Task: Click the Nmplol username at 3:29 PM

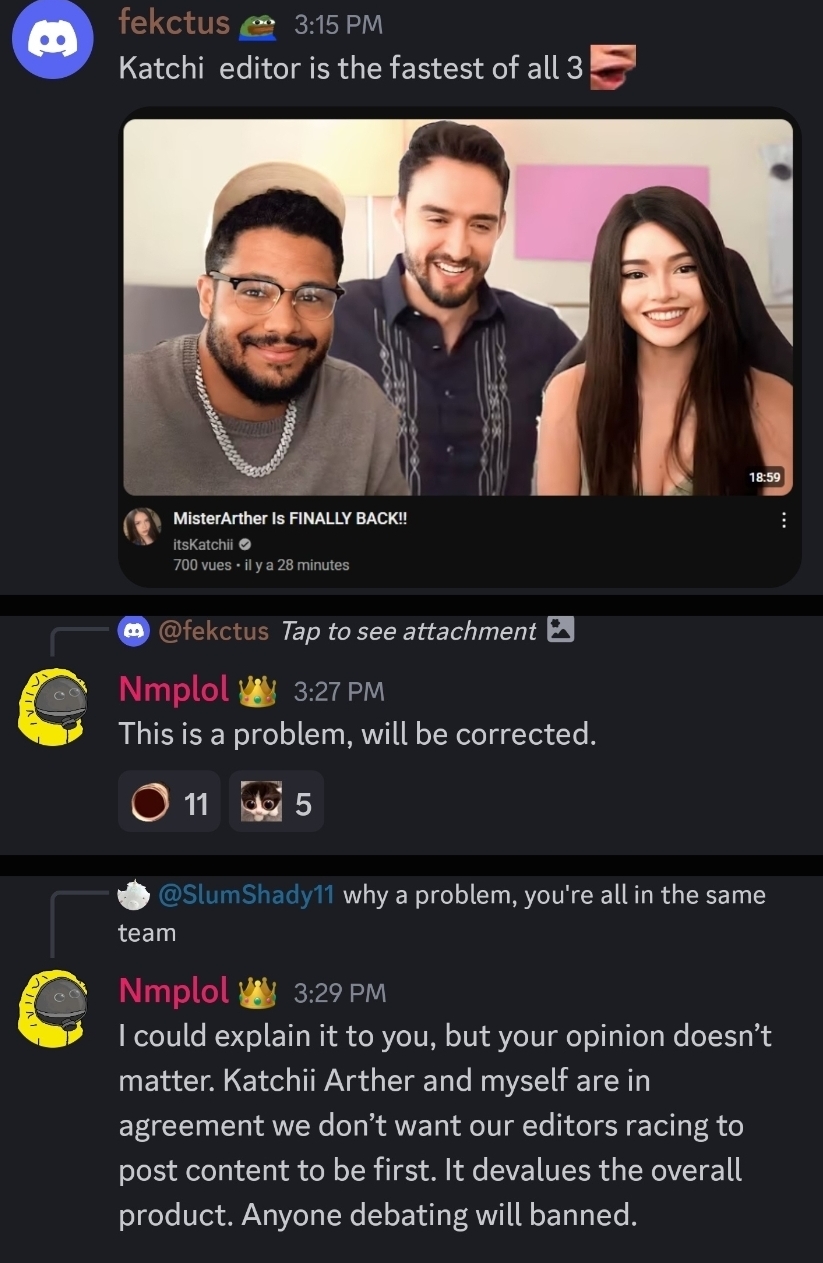Action: pos(174,990)
